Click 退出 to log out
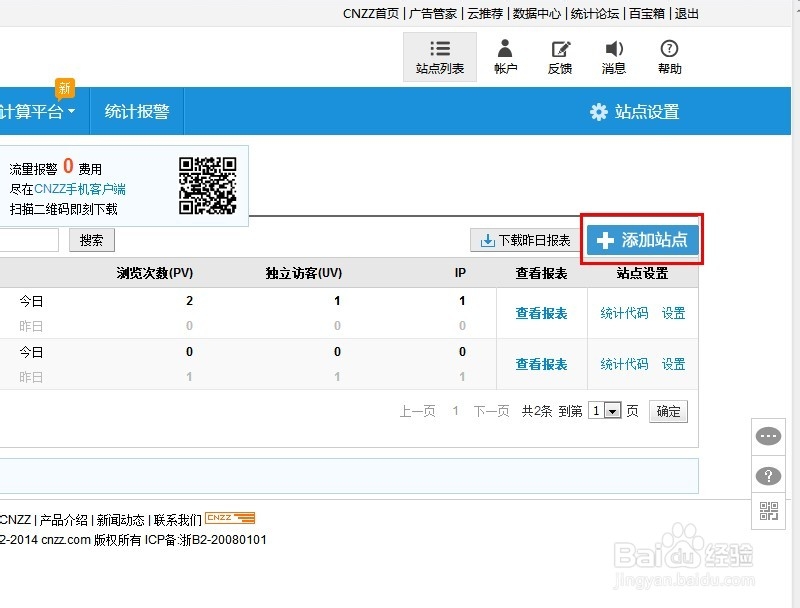Screen dimensions: 800x608 (686, 14)
